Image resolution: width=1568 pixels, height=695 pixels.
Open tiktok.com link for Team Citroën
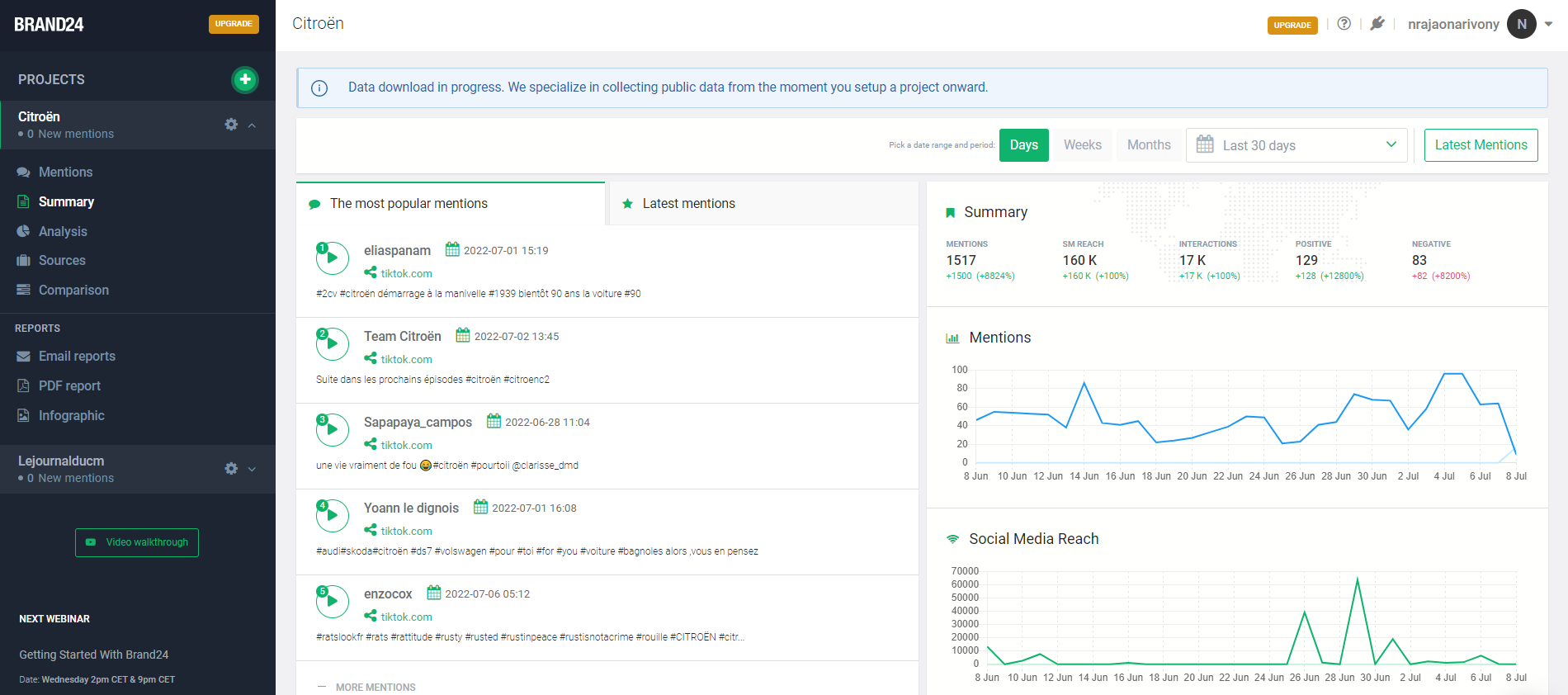coord(406,359)
